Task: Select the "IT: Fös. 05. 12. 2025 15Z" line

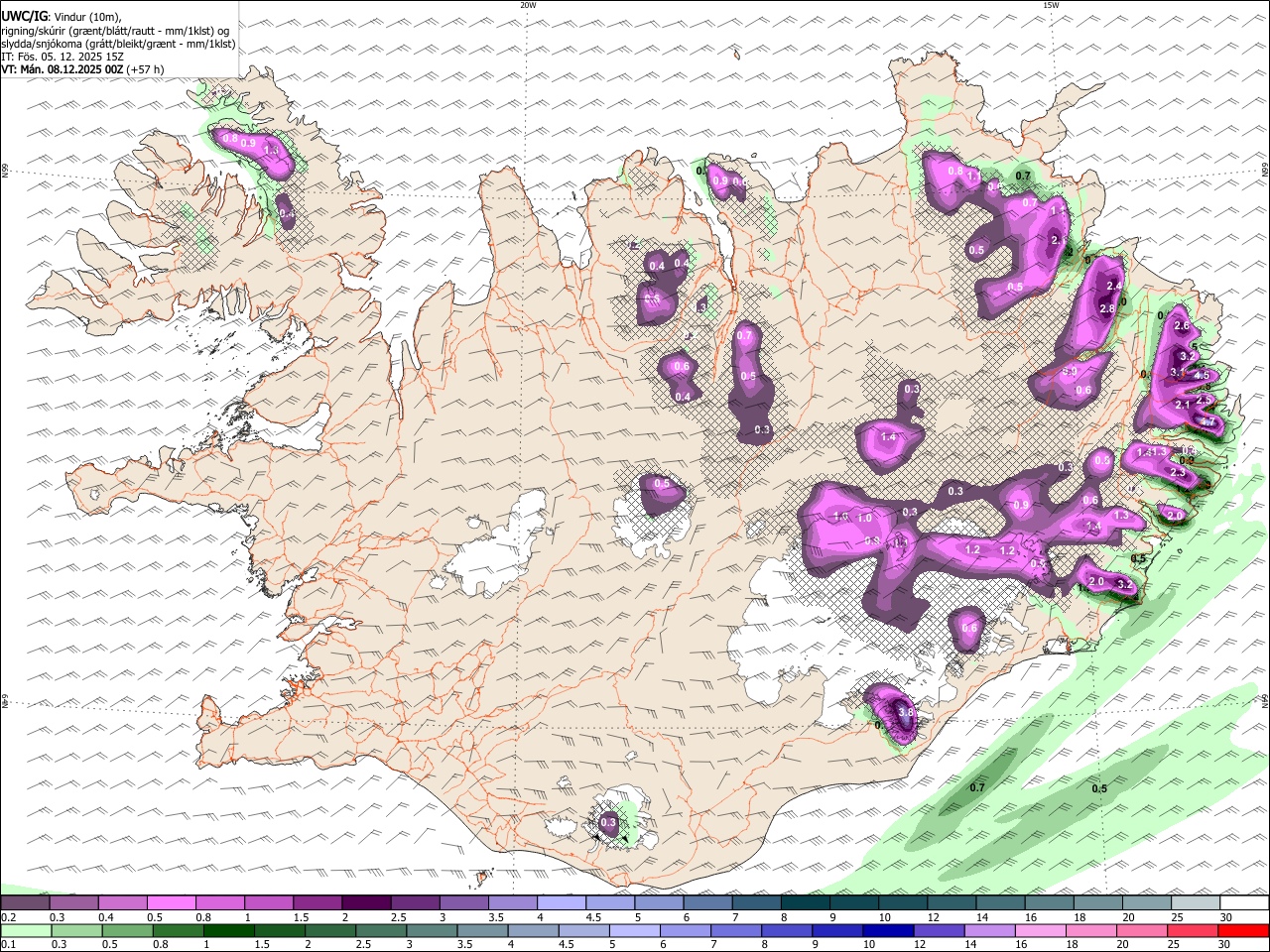Action: 63,57
